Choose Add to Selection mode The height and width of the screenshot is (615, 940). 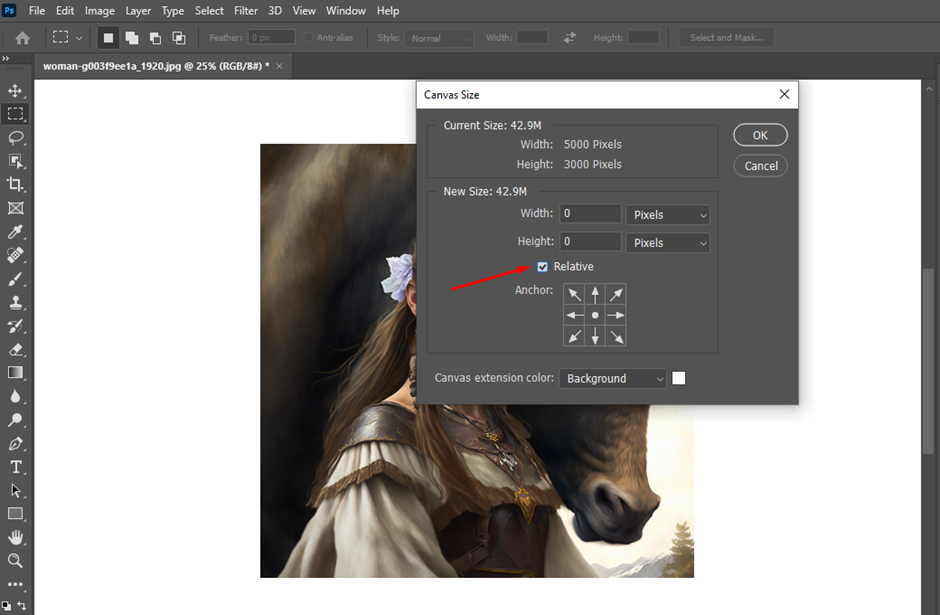(x=132, y=38)
